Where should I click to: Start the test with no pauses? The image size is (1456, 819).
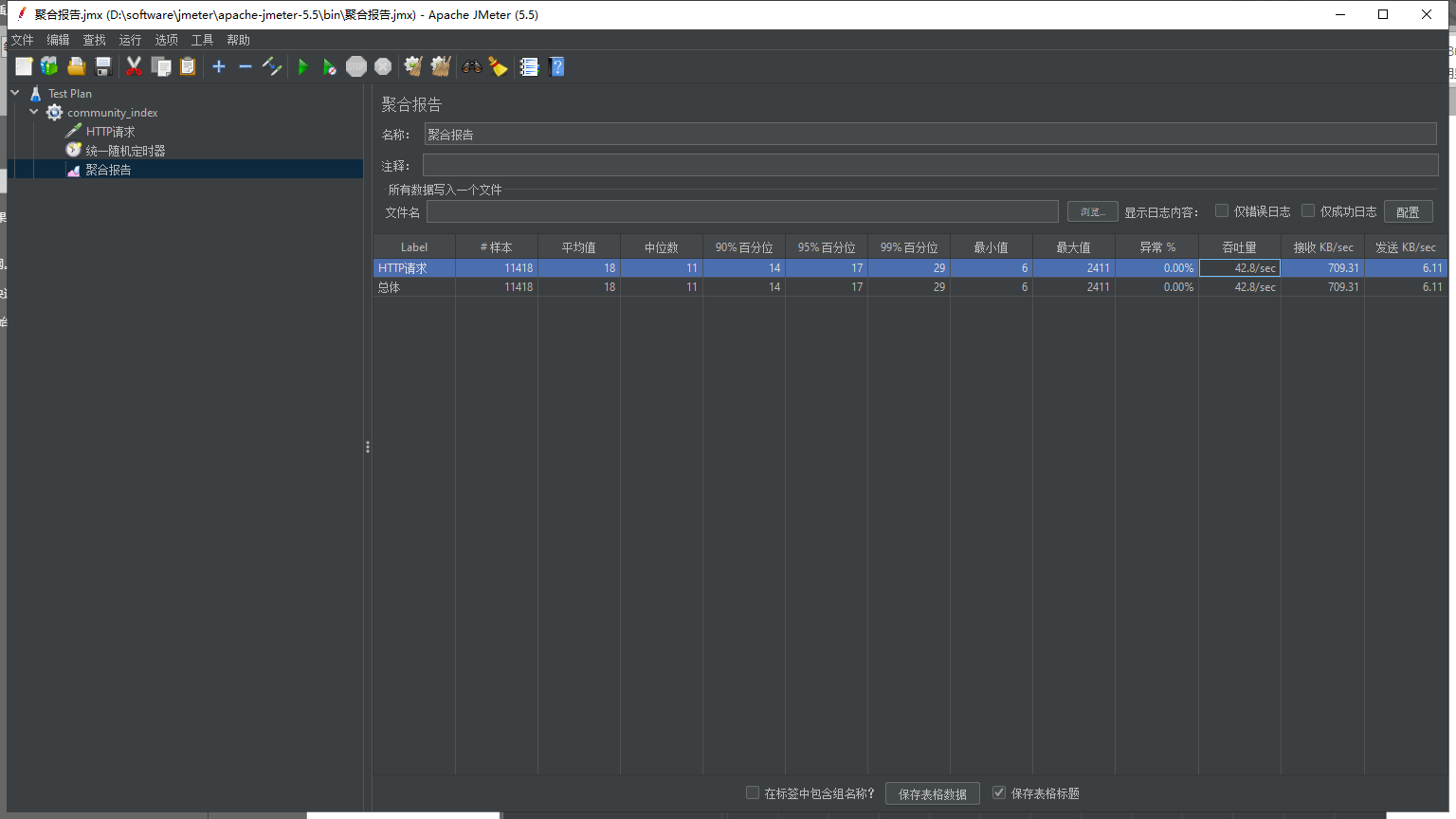pyautogui.click(x=329, y=66)
